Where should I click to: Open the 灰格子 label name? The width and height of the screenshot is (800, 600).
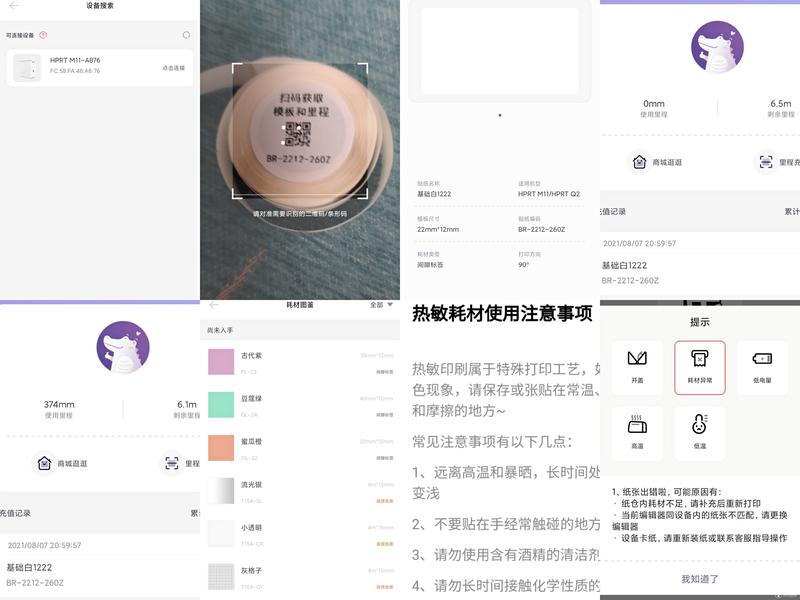[251, 570]
